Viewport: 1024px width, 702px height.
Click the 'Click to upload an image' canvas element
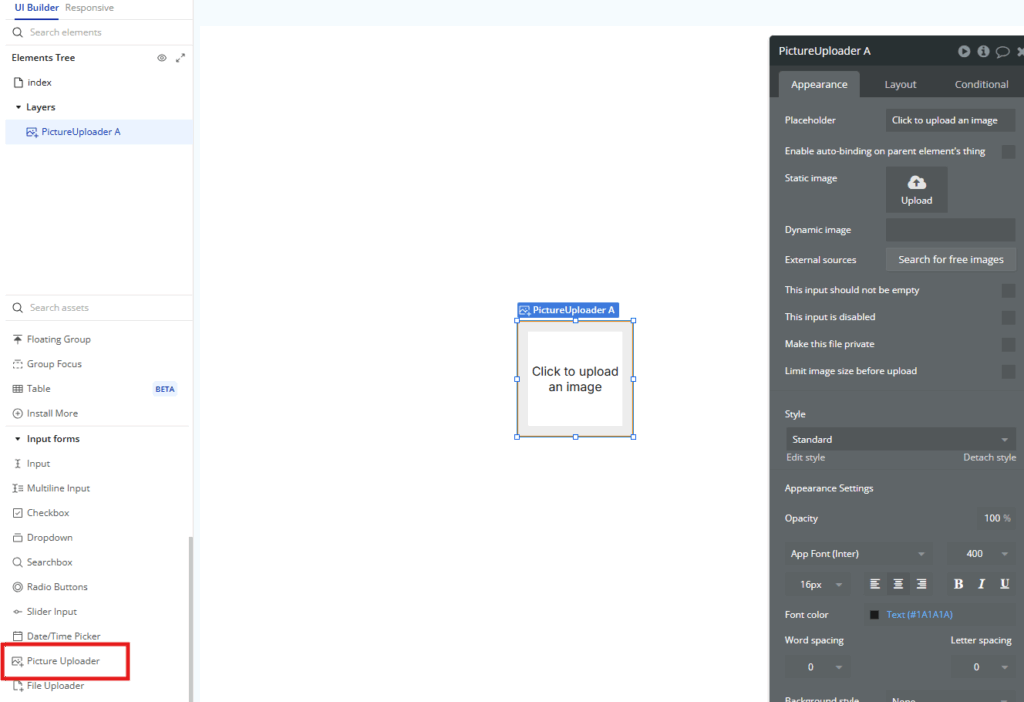(575, 379)
